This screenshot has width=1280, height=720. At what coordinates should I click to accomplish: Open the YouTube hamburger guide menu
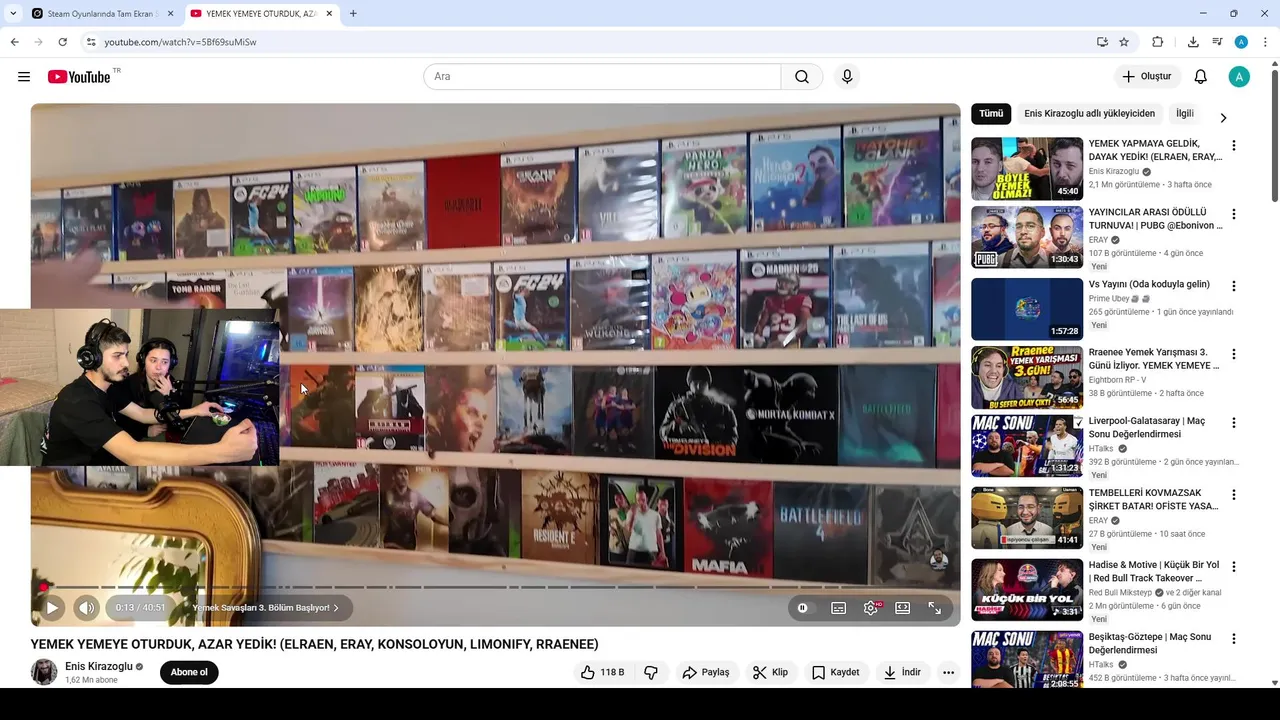click(24, 77)
